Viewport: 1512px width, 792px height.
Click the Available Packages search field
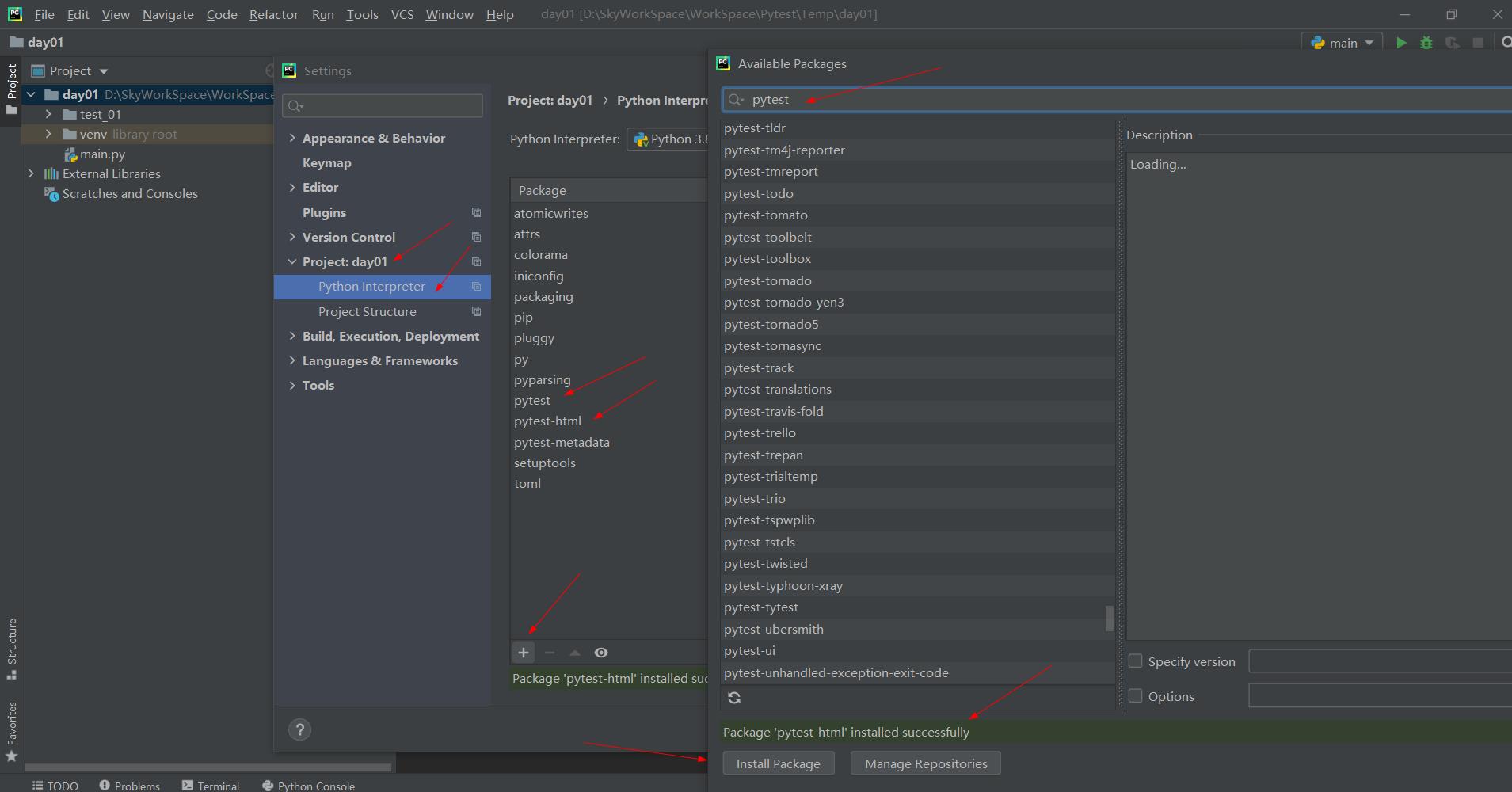(x=1117, y=100)
